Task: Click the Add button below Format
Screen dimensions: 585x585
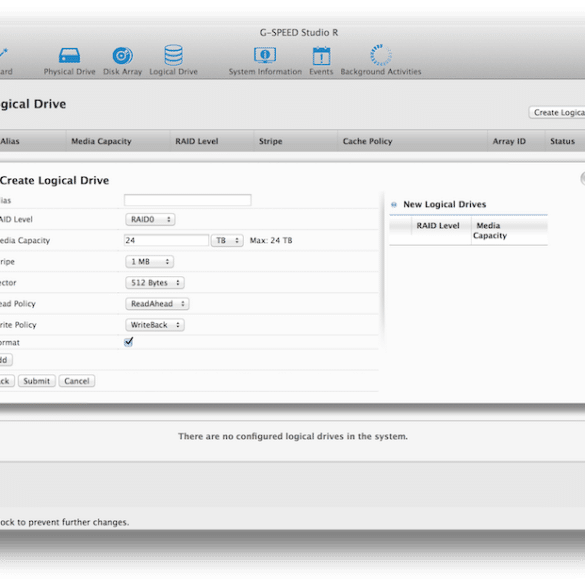Action: tap(5, 360)
